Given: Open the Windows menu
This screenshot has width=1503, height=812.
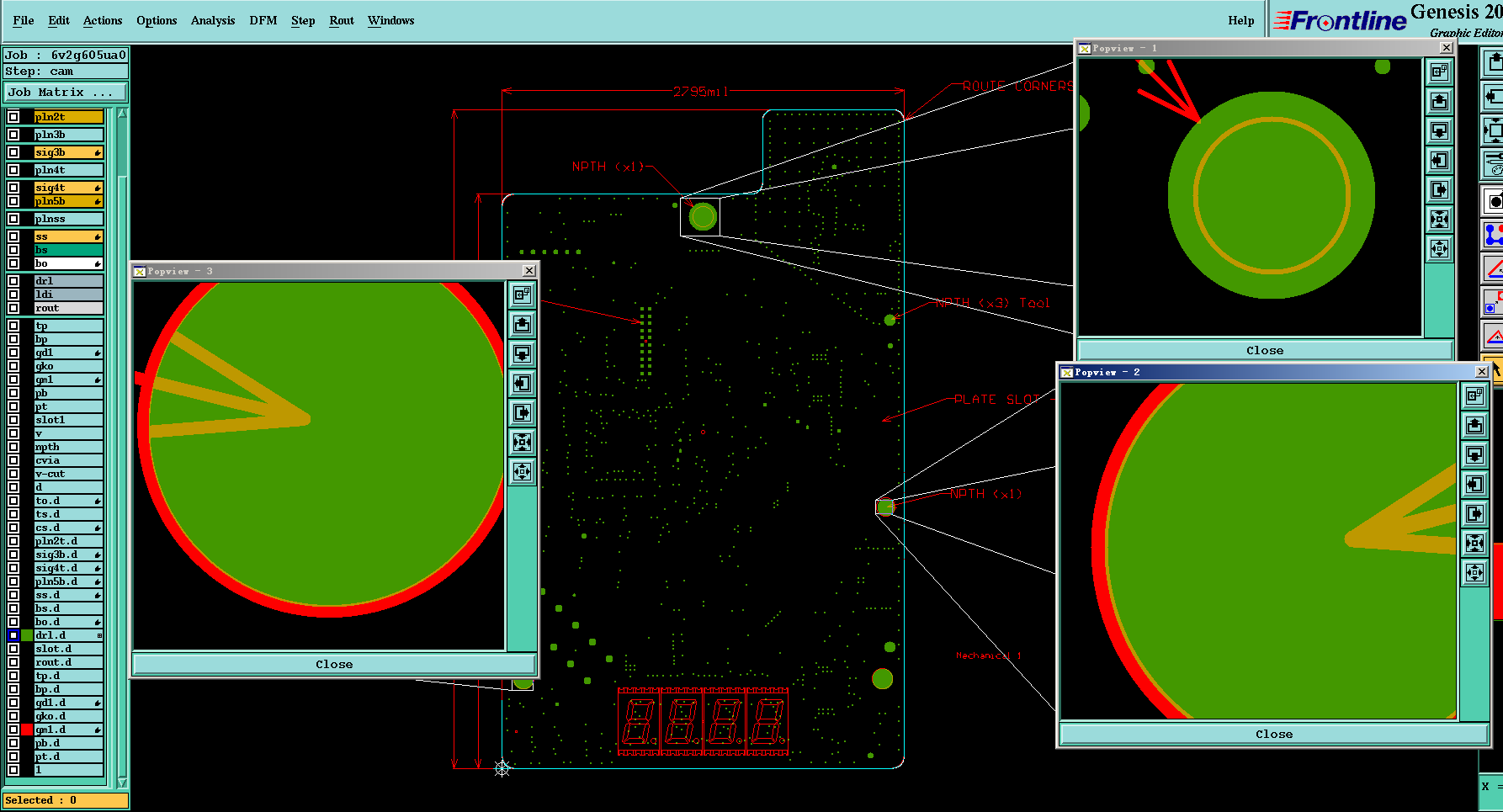Looking at the screenshot, I should point(391,20).
